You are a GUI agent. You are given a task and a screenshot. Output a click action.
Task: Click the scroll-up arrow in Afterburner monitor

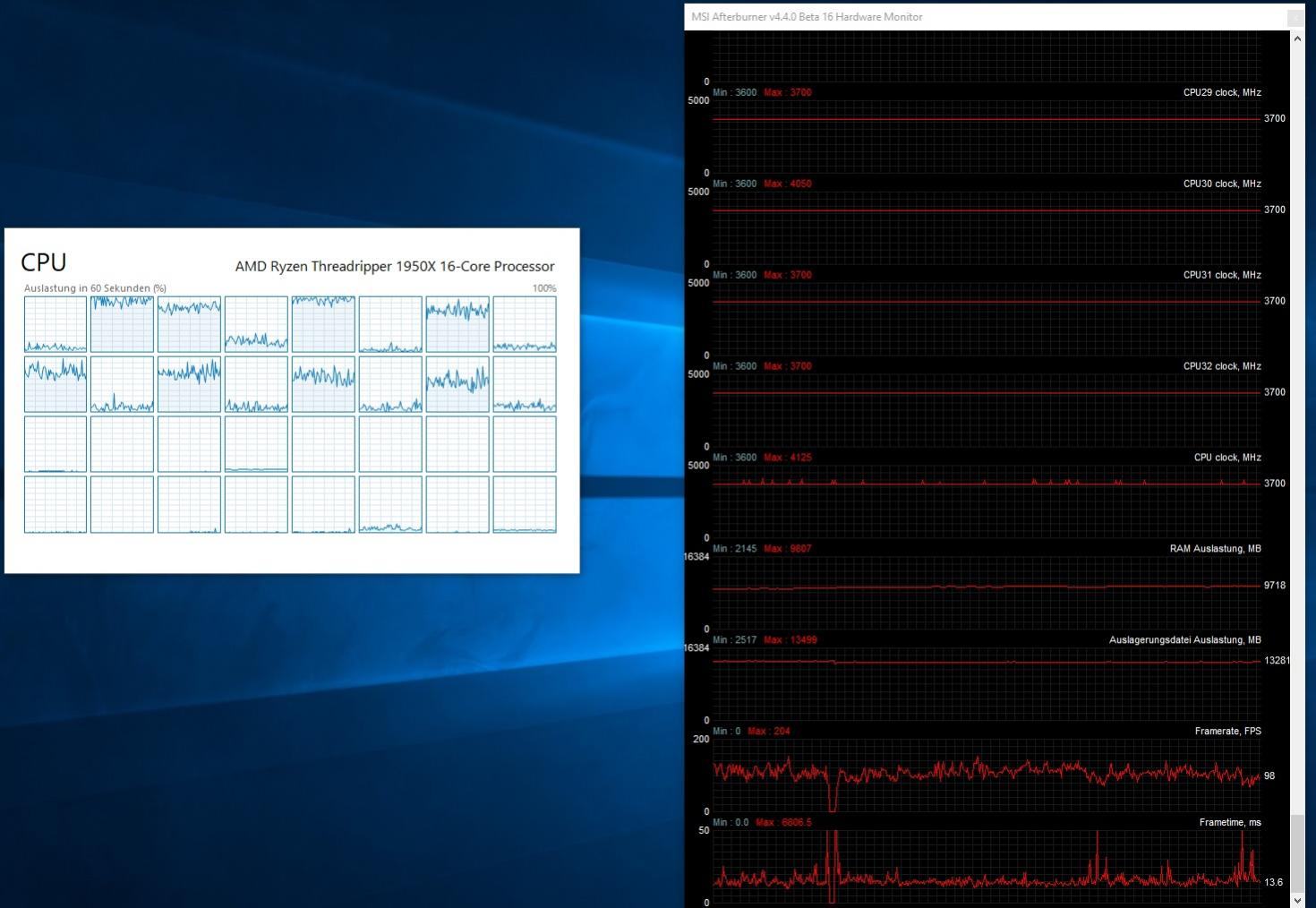pos(1297,39)
